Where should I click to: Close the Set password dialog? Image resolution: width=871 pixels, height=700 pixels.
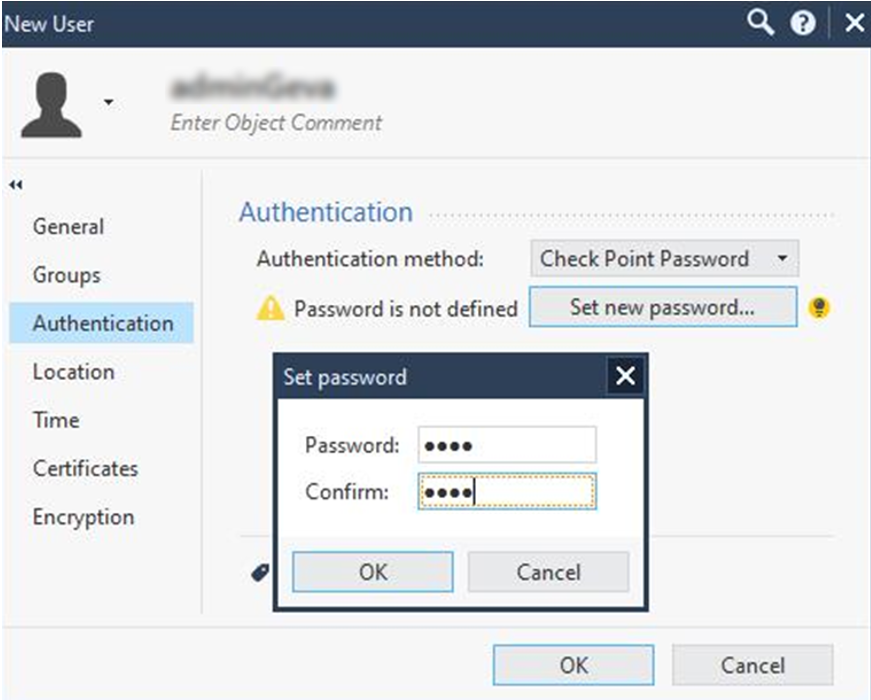(x=625, y=376)
